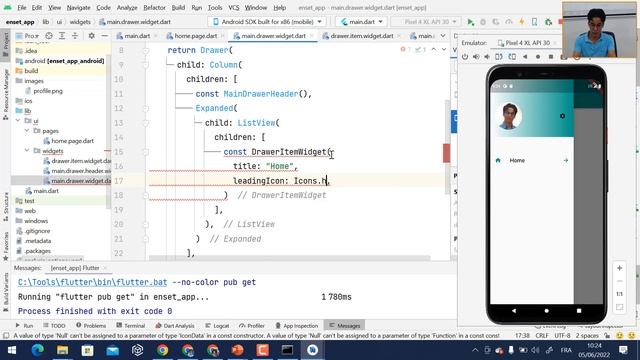Open PowerPoint from the taskbar
The width and height of the screenshot is (640, 360).
237,350
